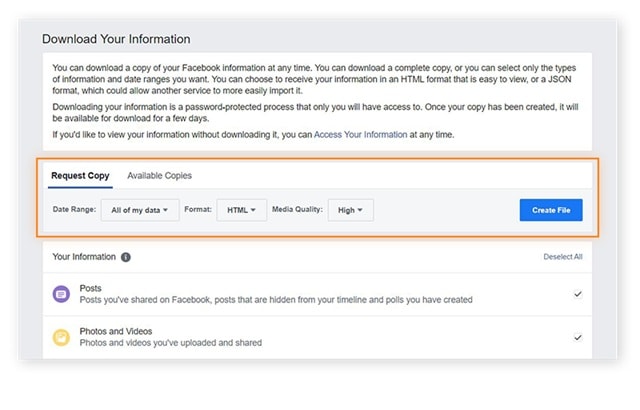The image size is (640, 410).
Task: Follow the Access Your Information link
Action: [x=360, y=134]
